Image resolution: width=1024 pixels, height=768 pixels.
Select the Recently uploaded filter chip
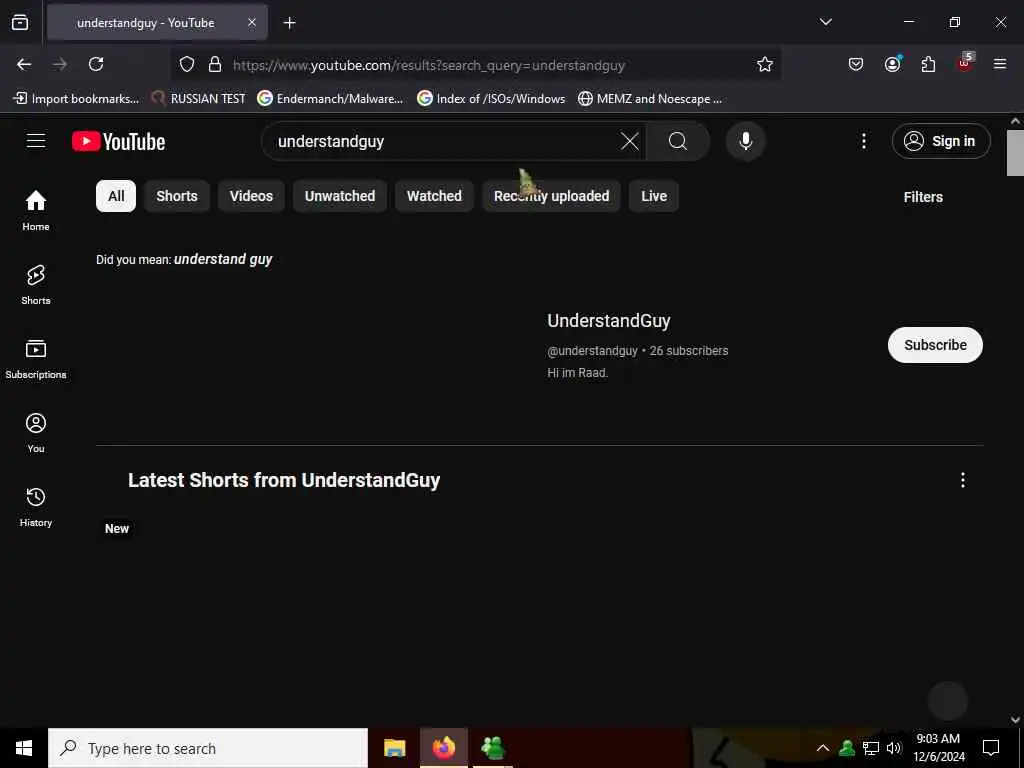551,196
